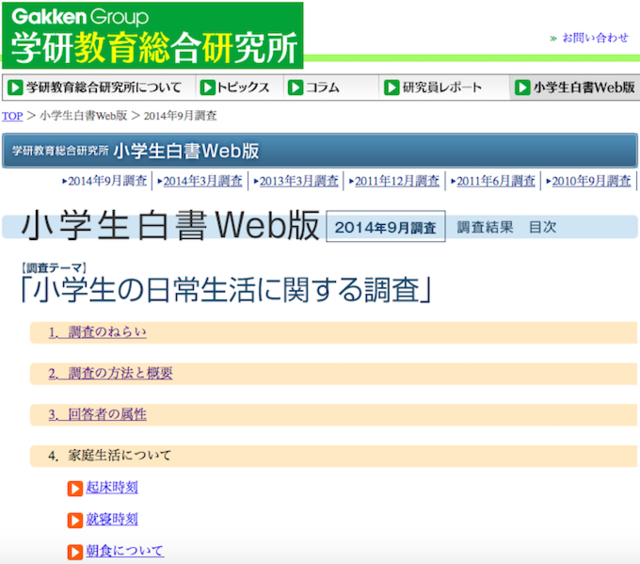640x564 pixels.
Task: Click the green play icon beside 学研教育総合研究所について
Action: tap(15, 87)
